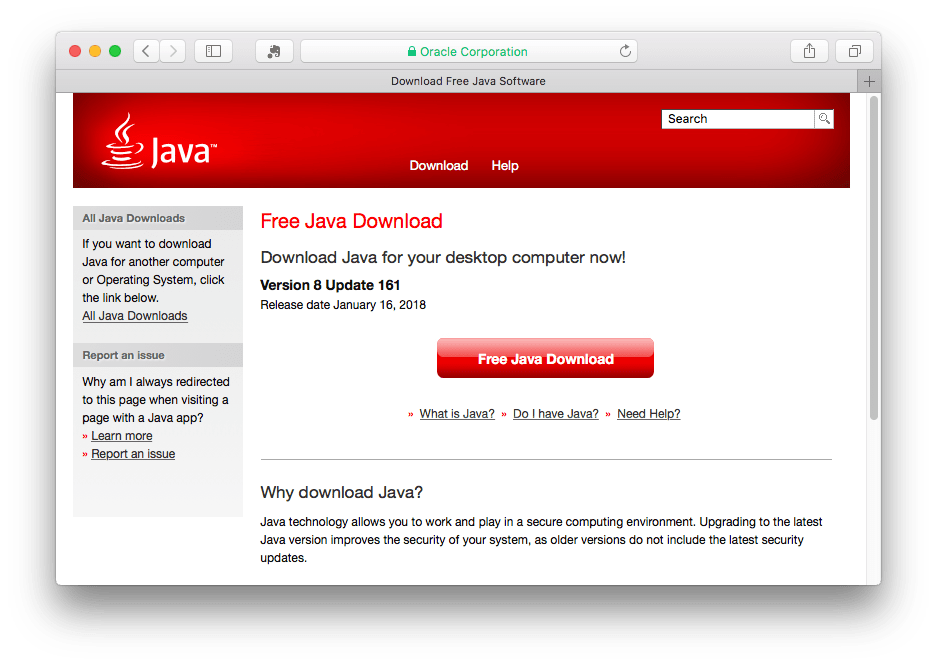Screen dimensions: 937x665
Task: Open the Help menu item
Action: point(505,166)
